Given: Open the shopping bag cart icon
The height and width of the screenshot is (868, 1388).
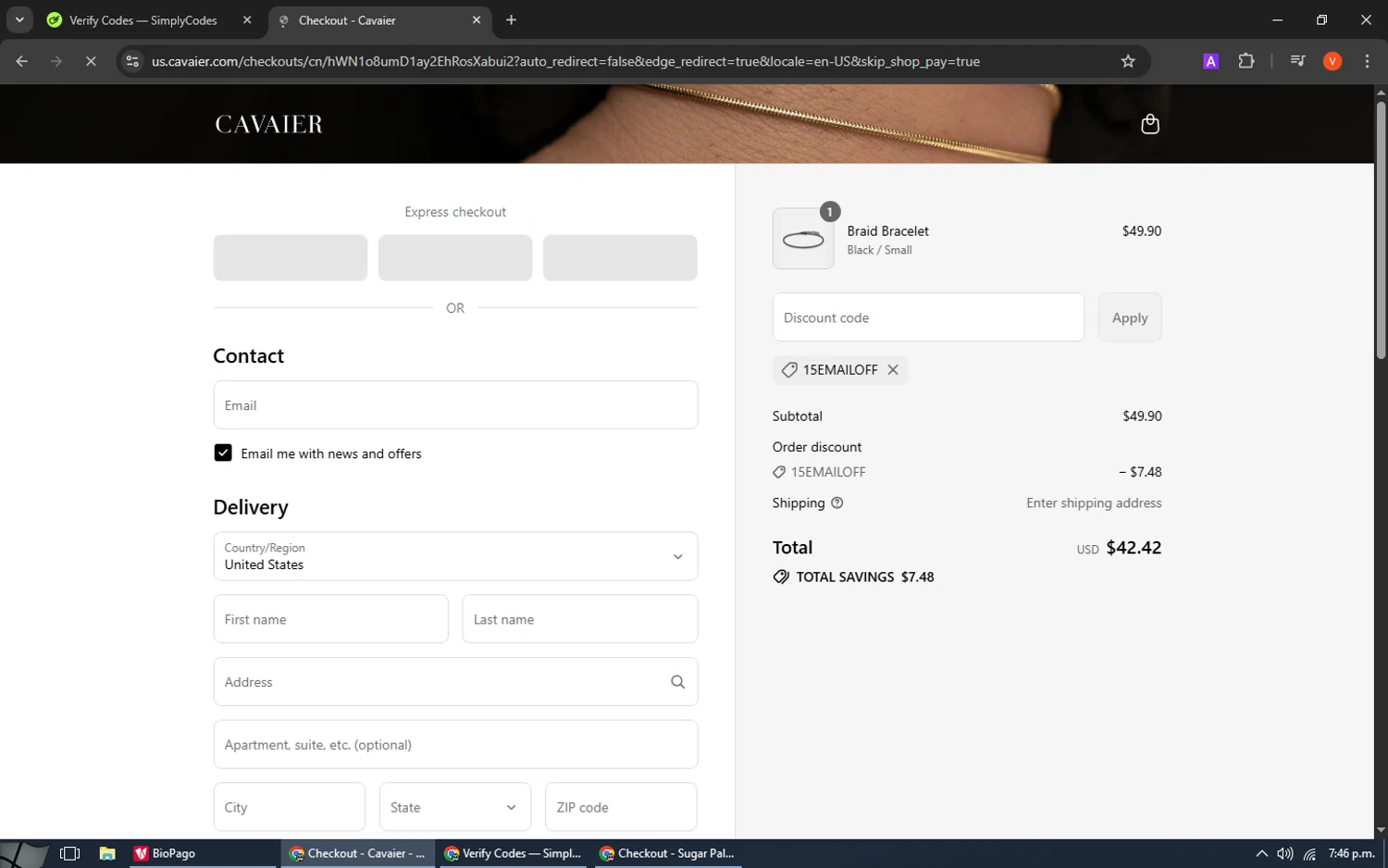Looking at the screenshot, I should point(1150,124).
